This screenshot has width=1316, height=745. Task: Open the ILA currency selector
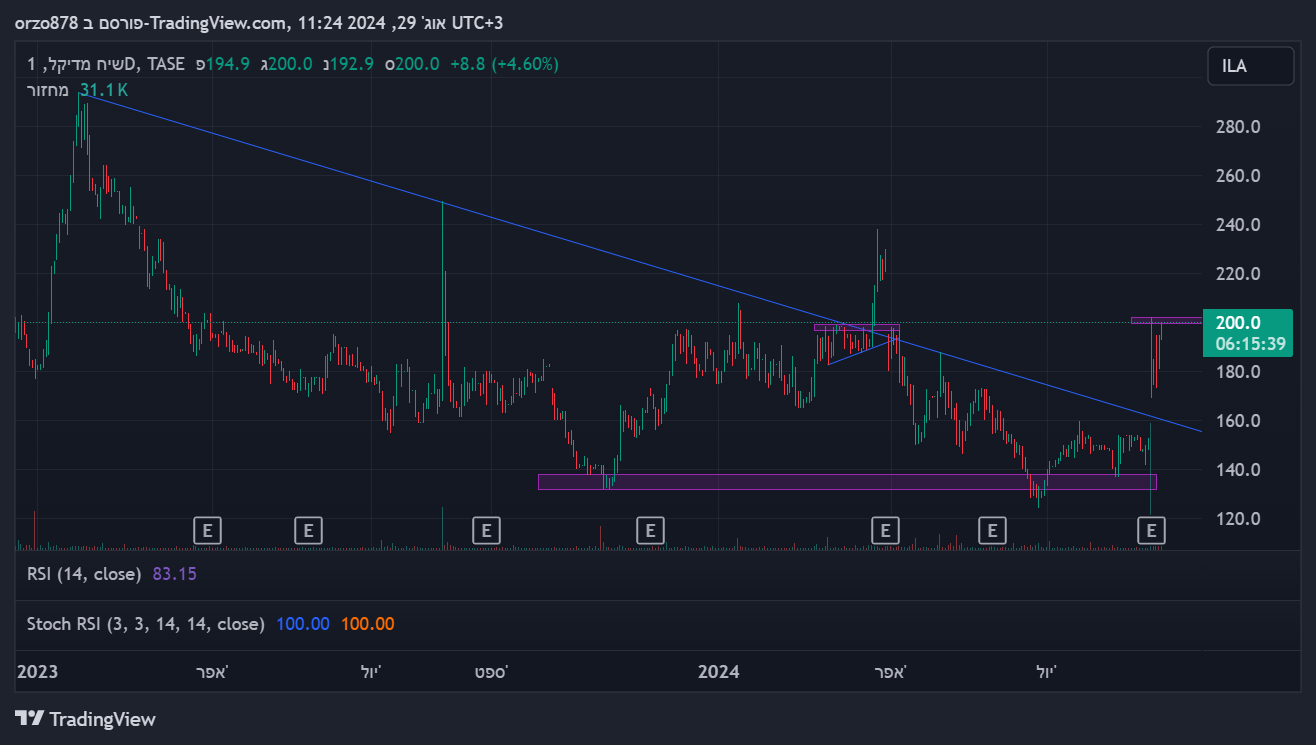(x=1250, y=67)
